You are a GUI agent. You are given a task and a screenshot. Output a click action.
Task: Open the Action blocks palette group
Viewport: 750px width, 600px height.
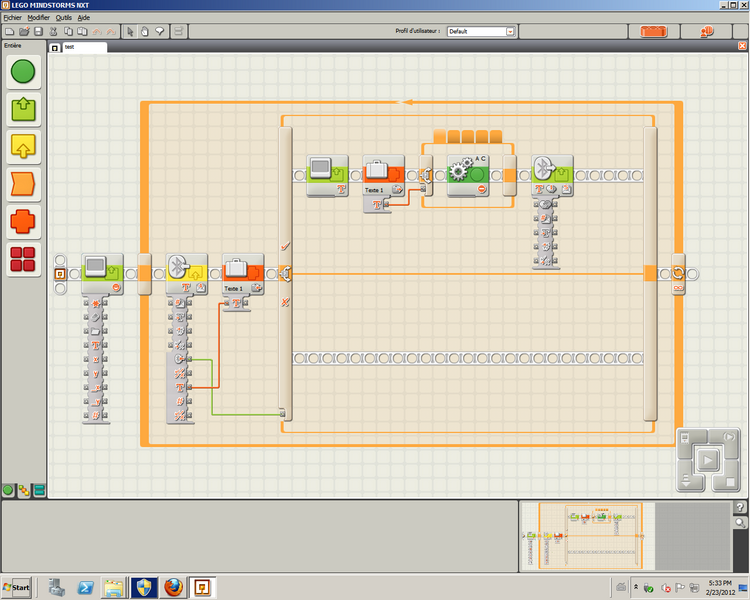point(23,109)
